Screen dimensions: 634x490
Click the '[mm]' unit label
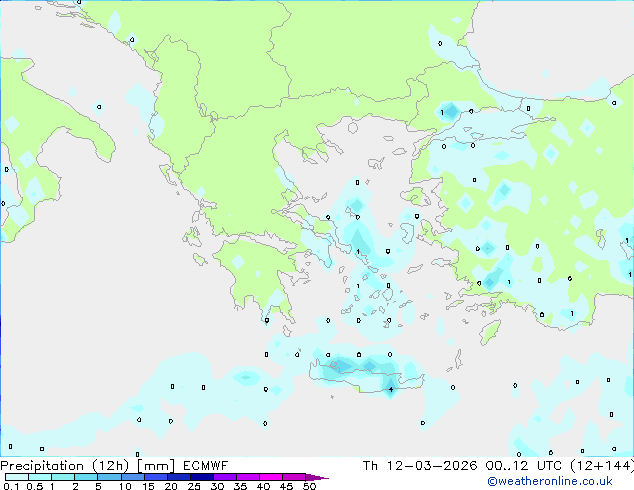pyautogui.click(x=156, y=466)
